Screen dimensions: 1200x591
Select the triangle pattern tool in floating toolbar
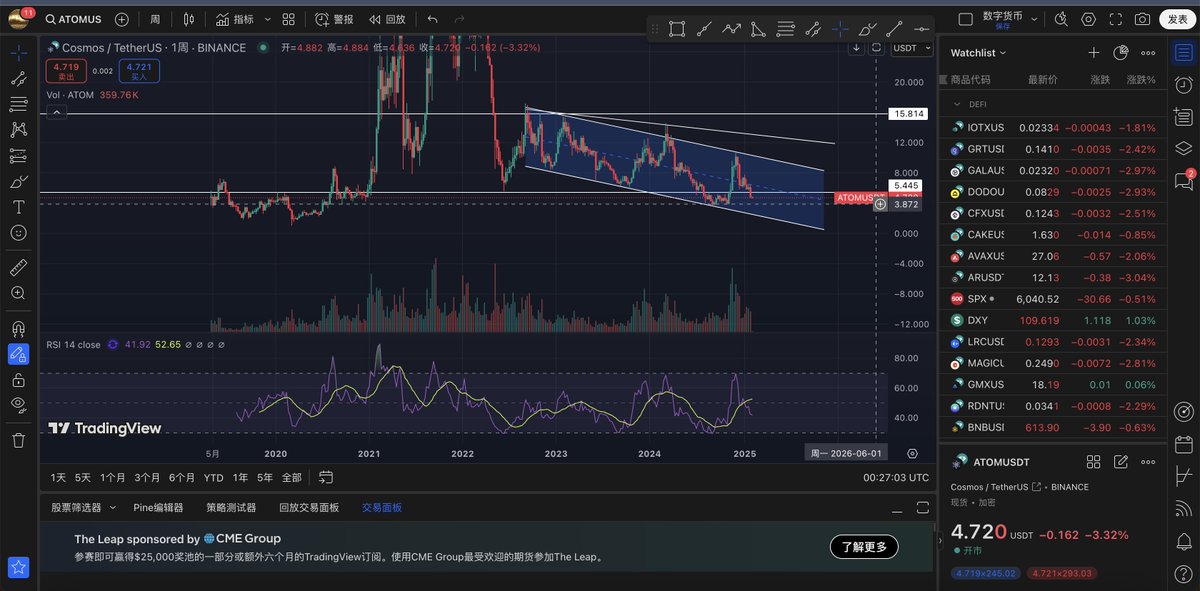click(758, 29)
